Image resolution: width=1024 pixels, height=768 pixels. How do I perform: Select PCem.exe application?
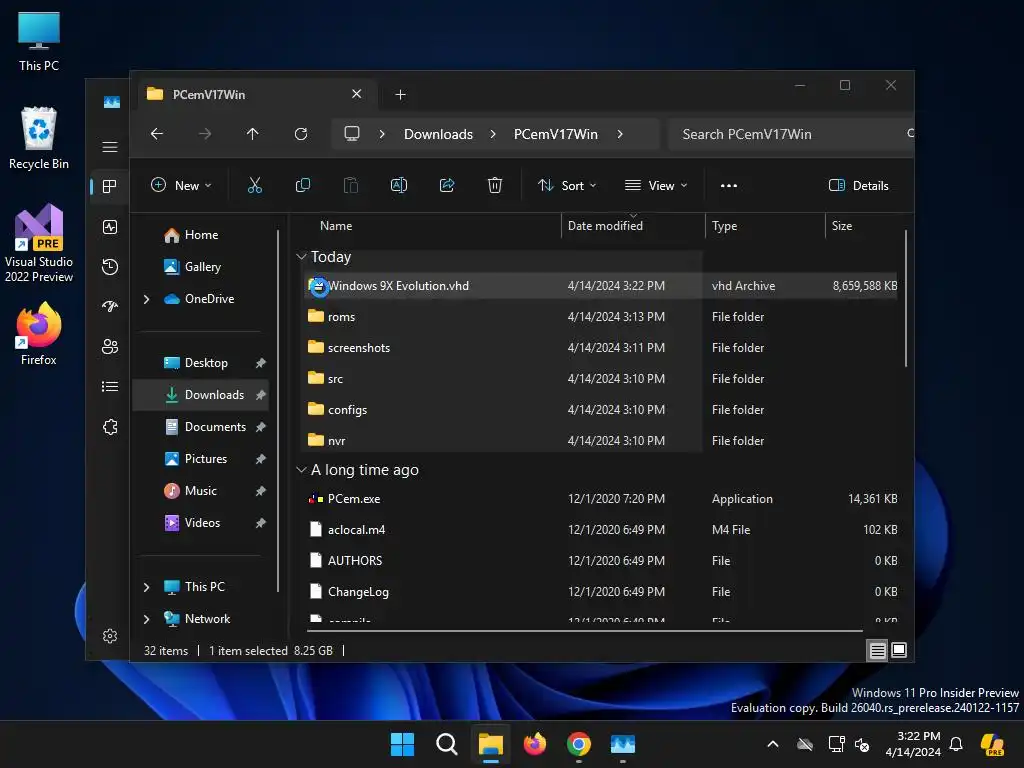(600, 499)
